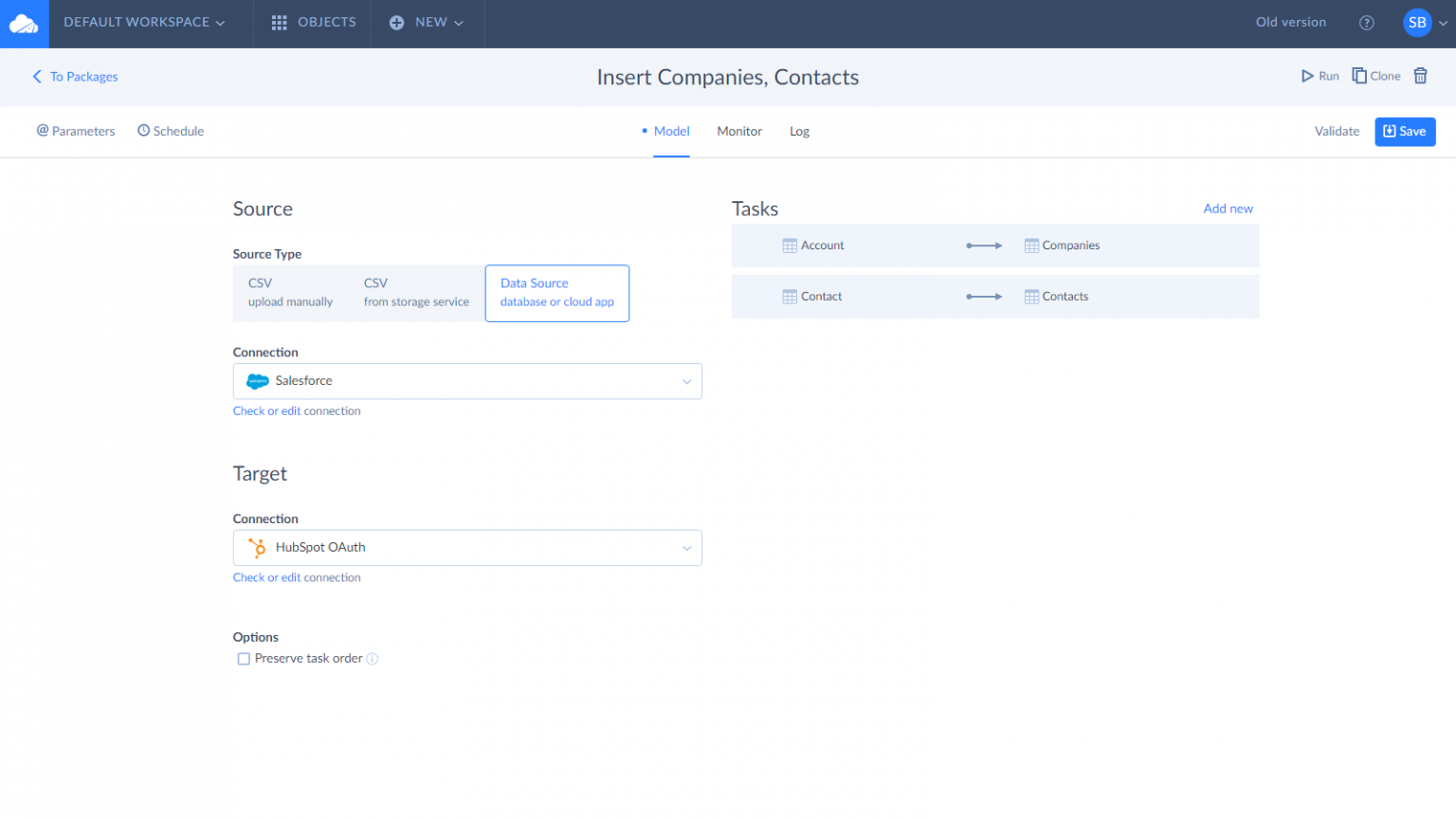Open the Account to Companies task row
The height and width of the screenshot is (819, 1456).
point(994,246)
